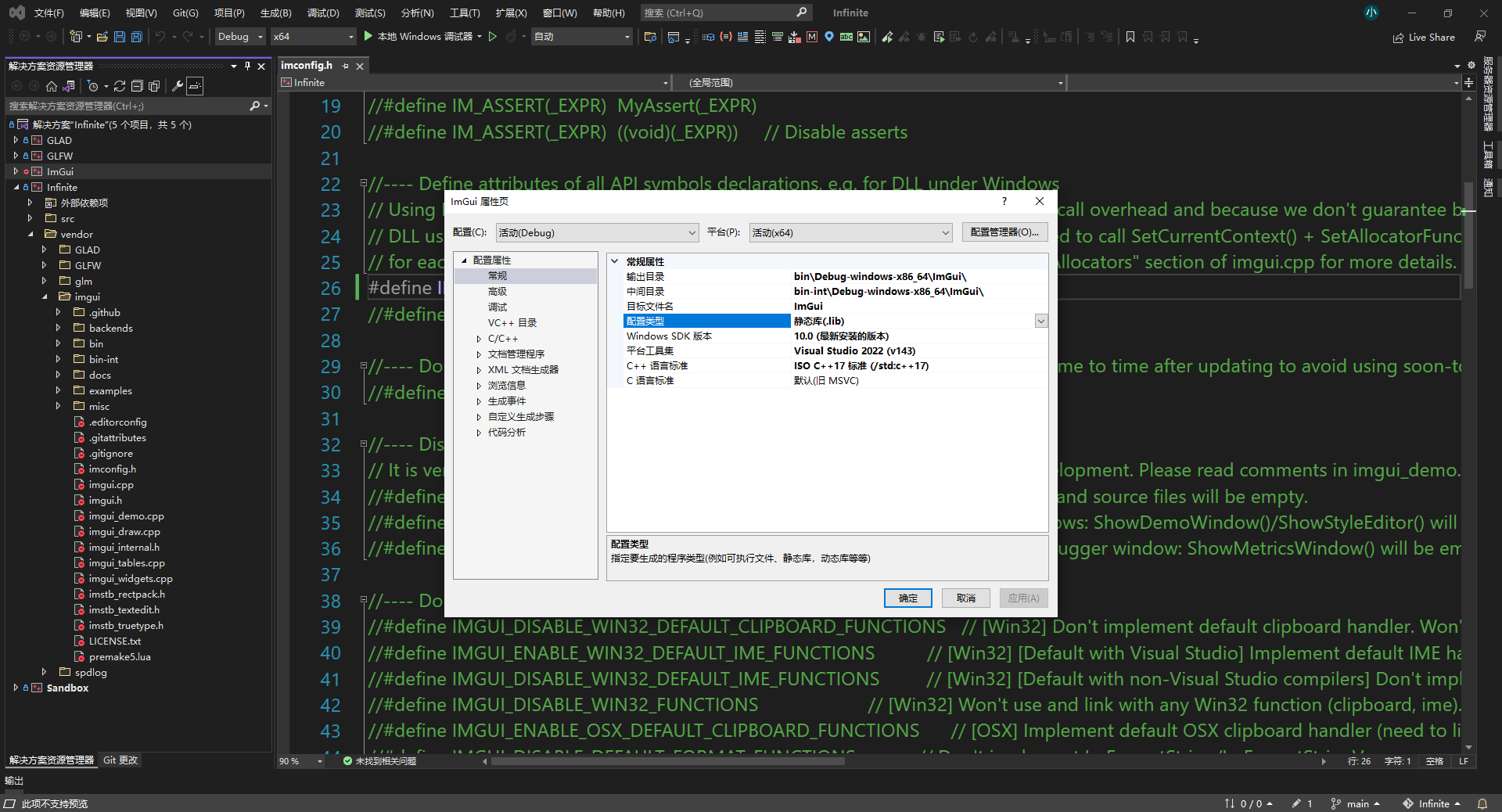This screenshot has width=1502, height=812.
Task: Sync with active document in Solution Explorer
Action: [120, 86]
